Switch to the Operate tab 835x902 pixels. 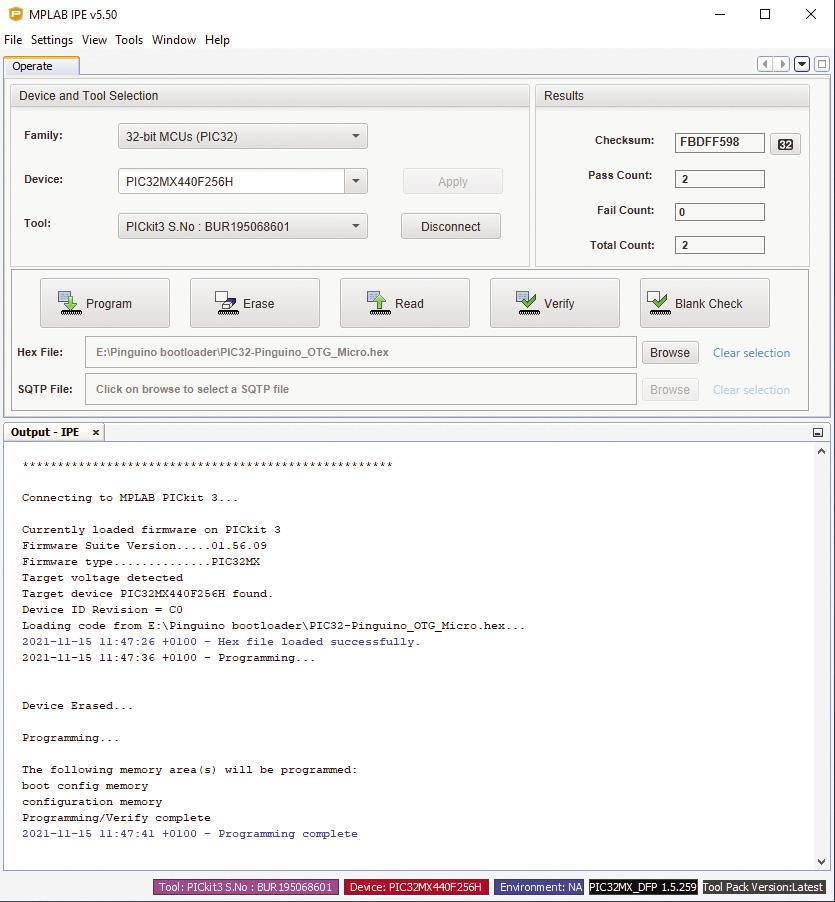point(41,66)
